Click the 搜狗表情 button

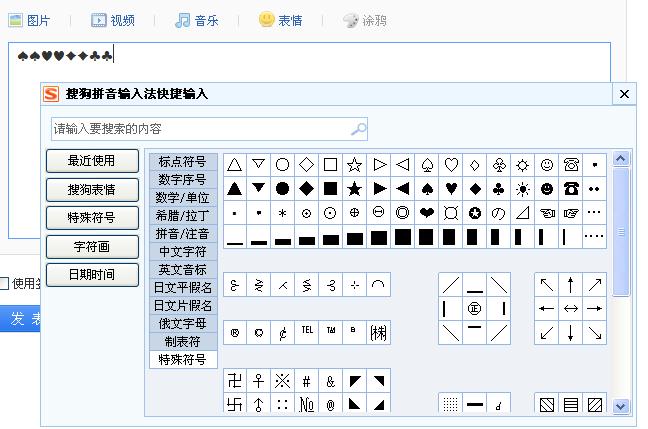tap(92, 190)
